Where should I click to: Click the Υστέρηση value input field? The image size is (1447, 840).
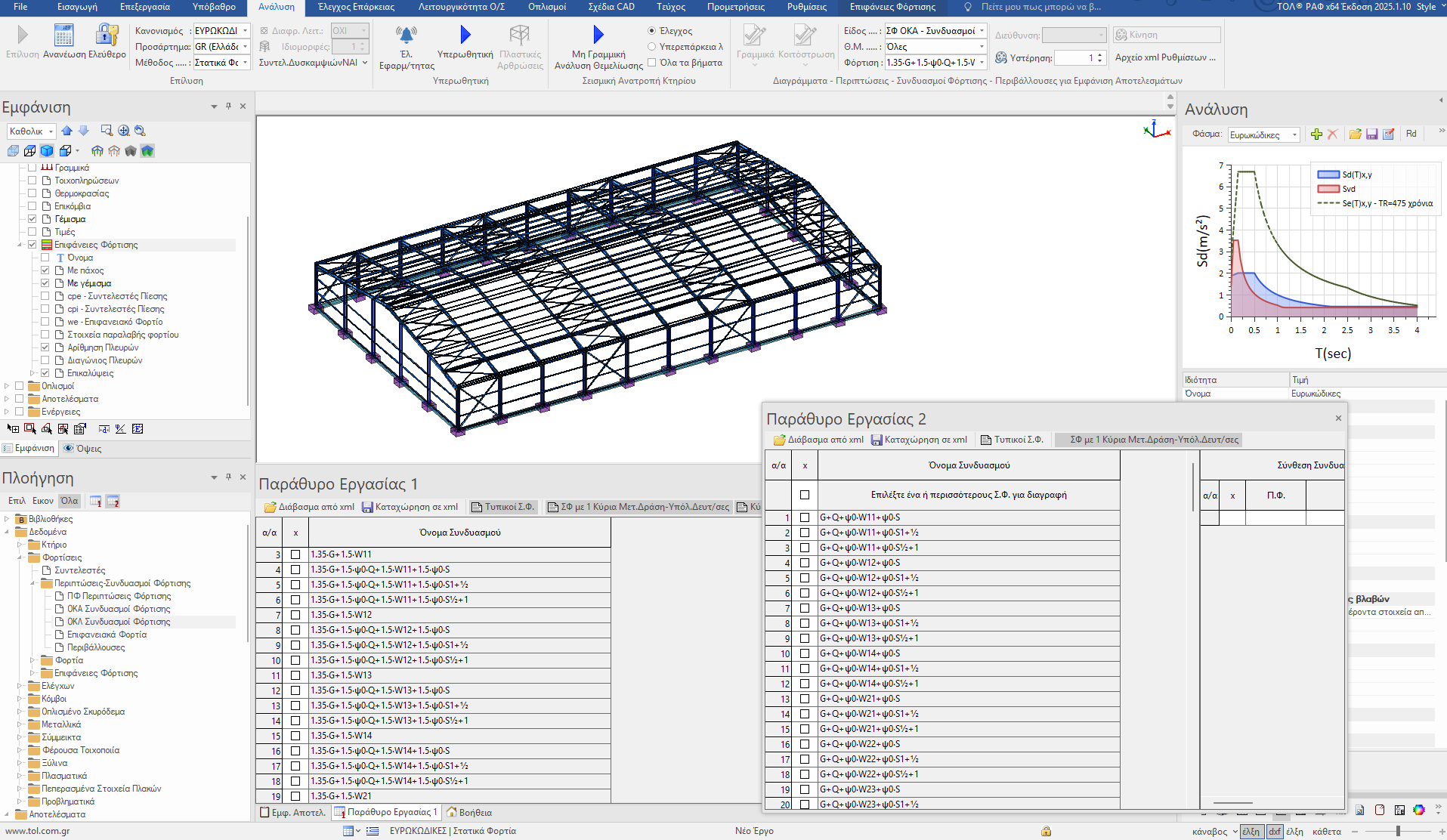tap(1074, 58)
